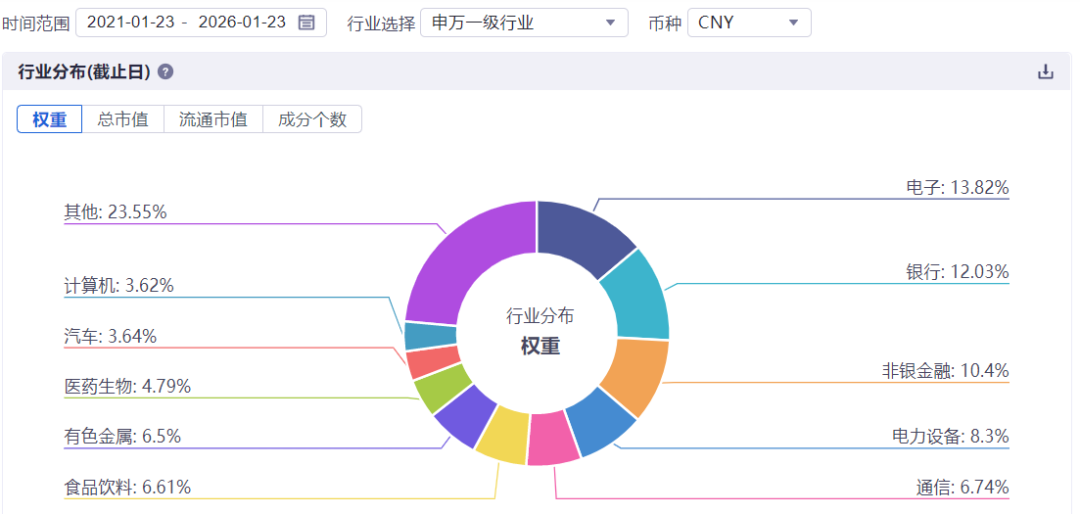The width and height of the screenshot is (1080, 514).
Task: Click the violet 有色金属 donut segment
Action: (x=465, y=416)
